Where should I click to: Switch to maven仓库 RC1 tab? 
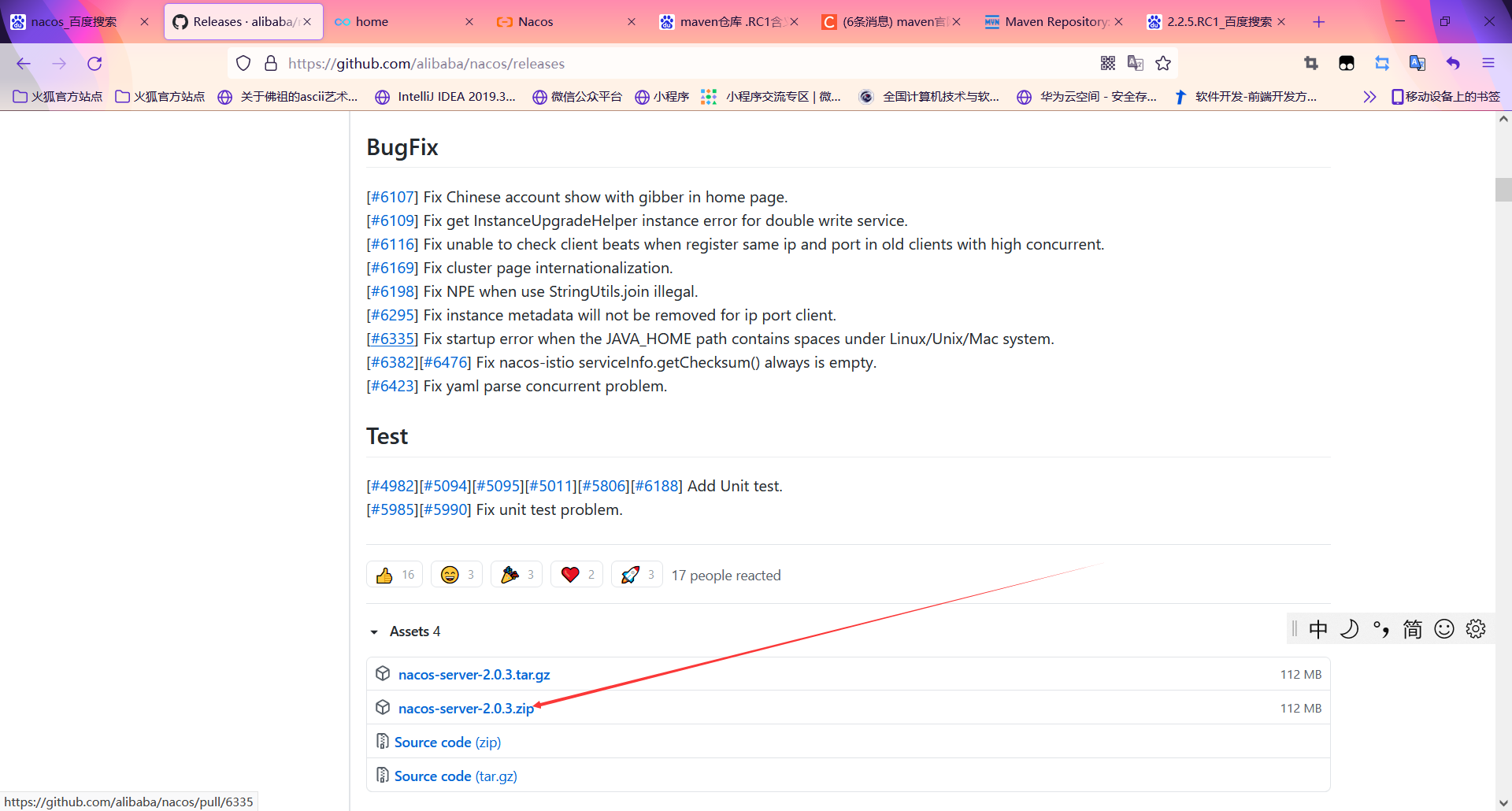(728, 22)
